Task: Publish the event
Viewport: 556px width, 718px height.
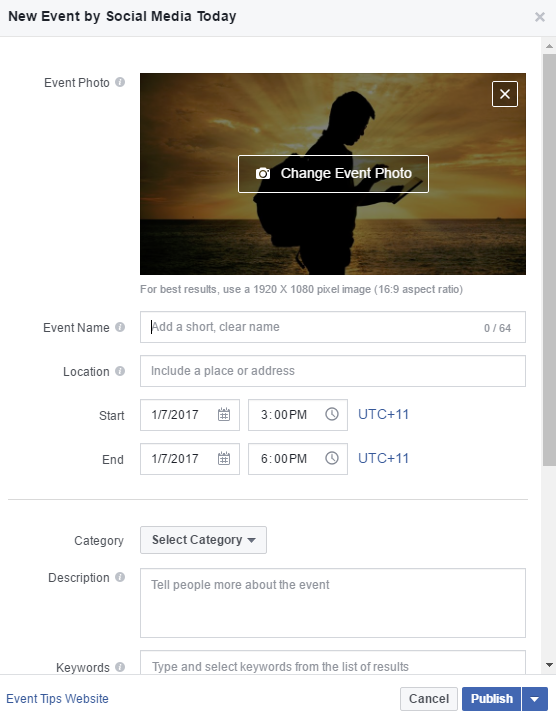Action: click(x=491, y=699)
